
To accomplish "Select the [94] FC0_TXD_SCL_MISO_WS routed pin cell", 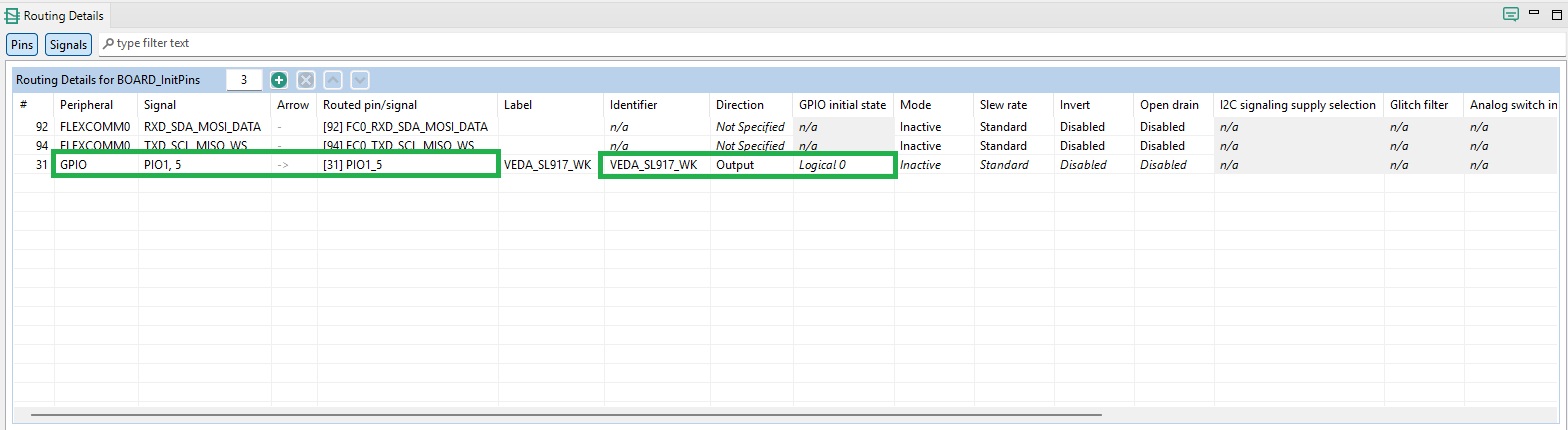I will coord(407,146).
